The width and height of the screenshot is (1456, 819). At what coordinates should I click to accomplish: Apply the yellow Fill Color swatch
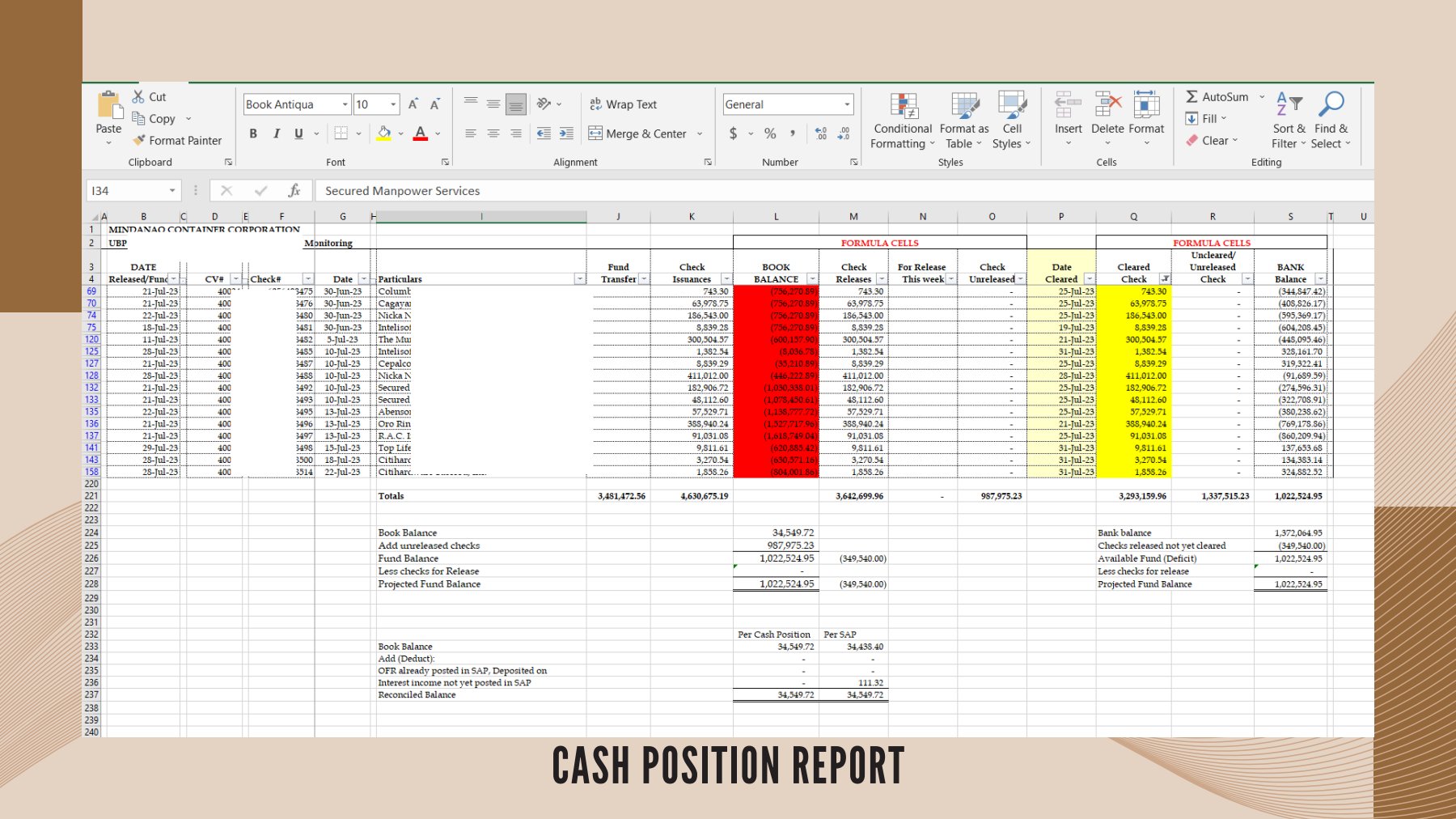click(x=384, y=134)
